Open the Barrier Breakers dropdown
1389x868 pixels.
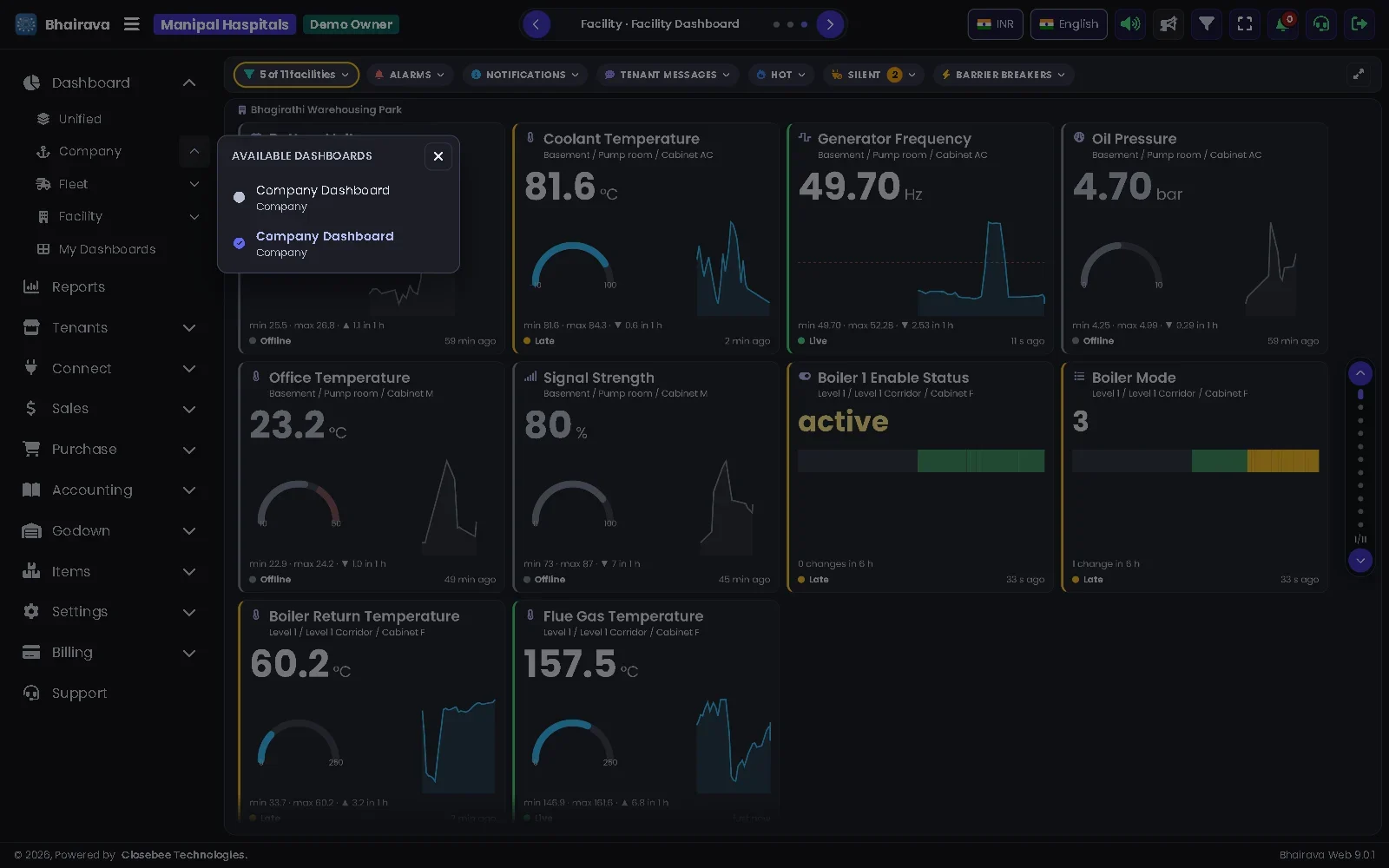(1004, 75)
